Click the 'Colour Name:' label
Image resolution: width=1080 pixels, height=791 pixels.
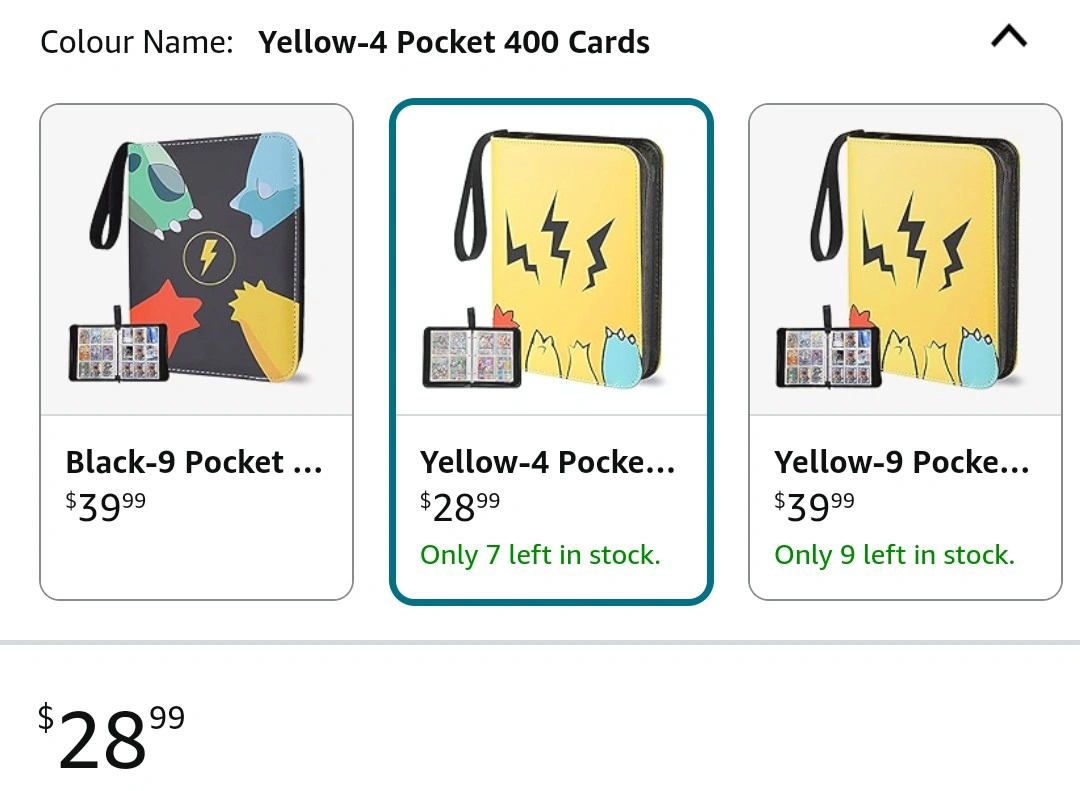point(137,42)
